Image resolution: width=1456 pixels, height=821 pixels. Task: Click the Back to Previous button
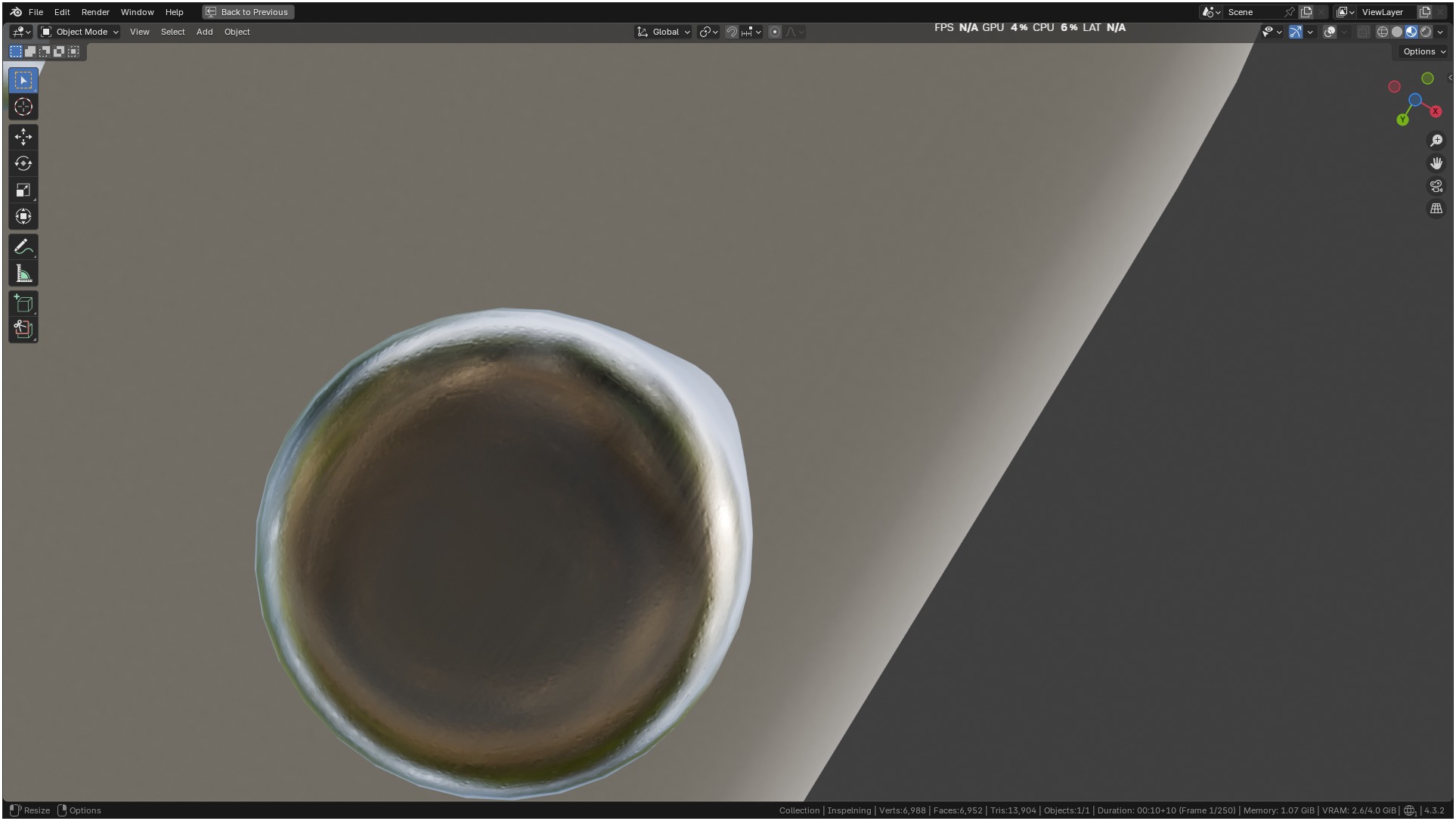(248, 12)
